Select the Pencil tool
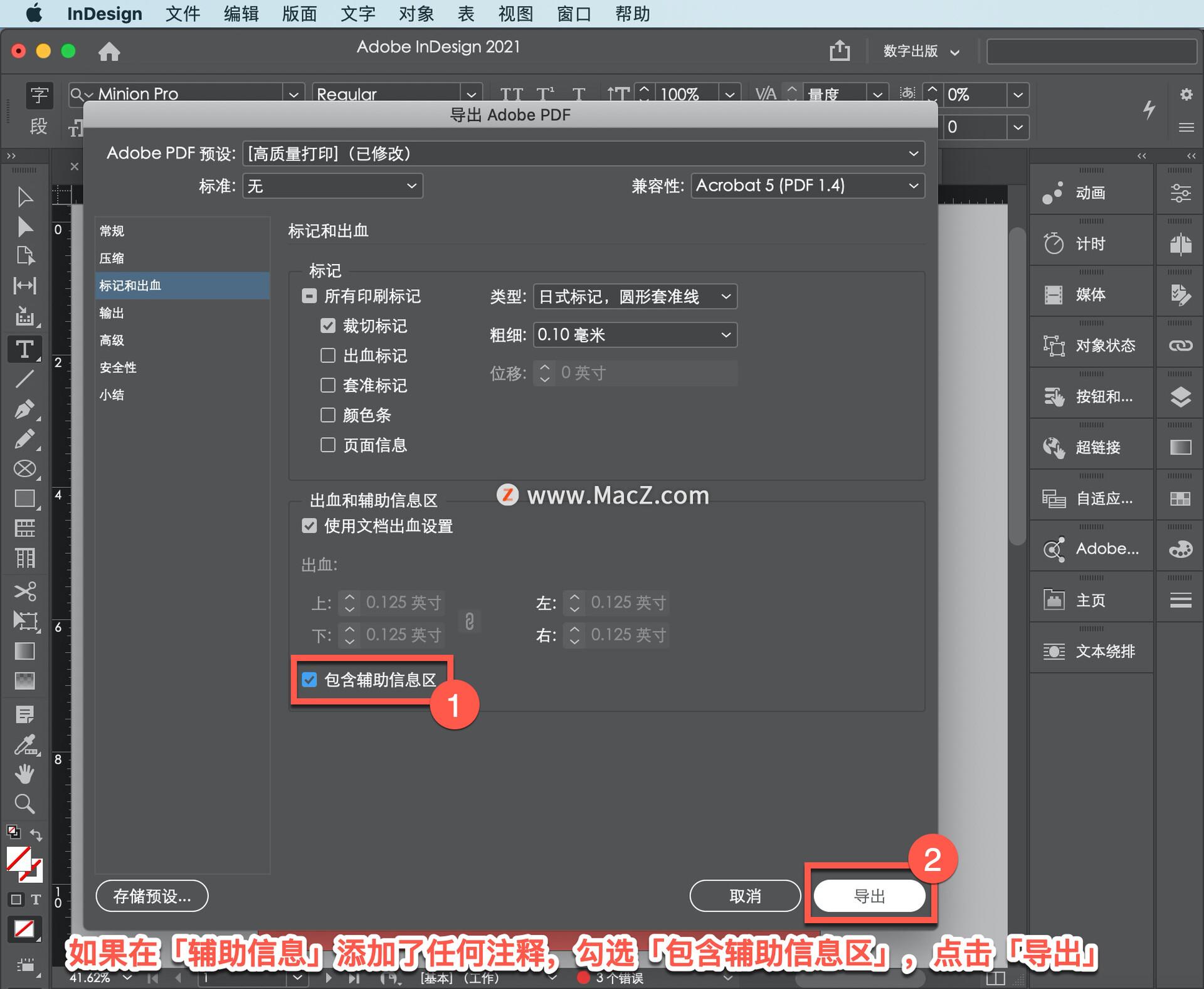 pos(24,439)
